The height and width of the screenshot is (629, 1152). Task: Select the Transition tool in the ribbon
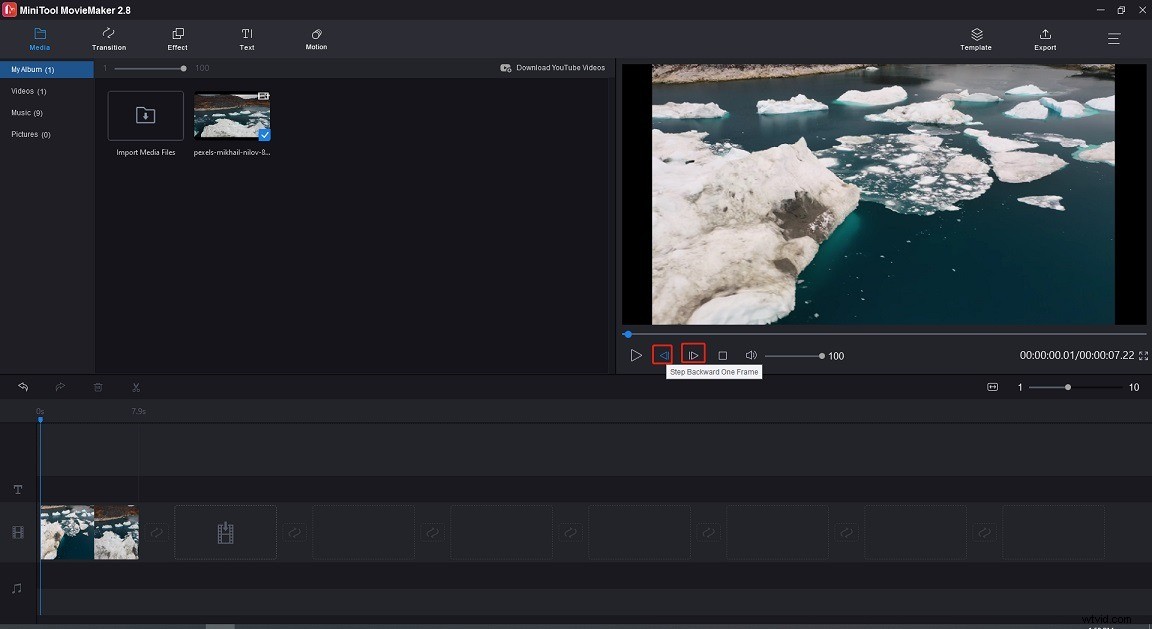pos(108,40)
